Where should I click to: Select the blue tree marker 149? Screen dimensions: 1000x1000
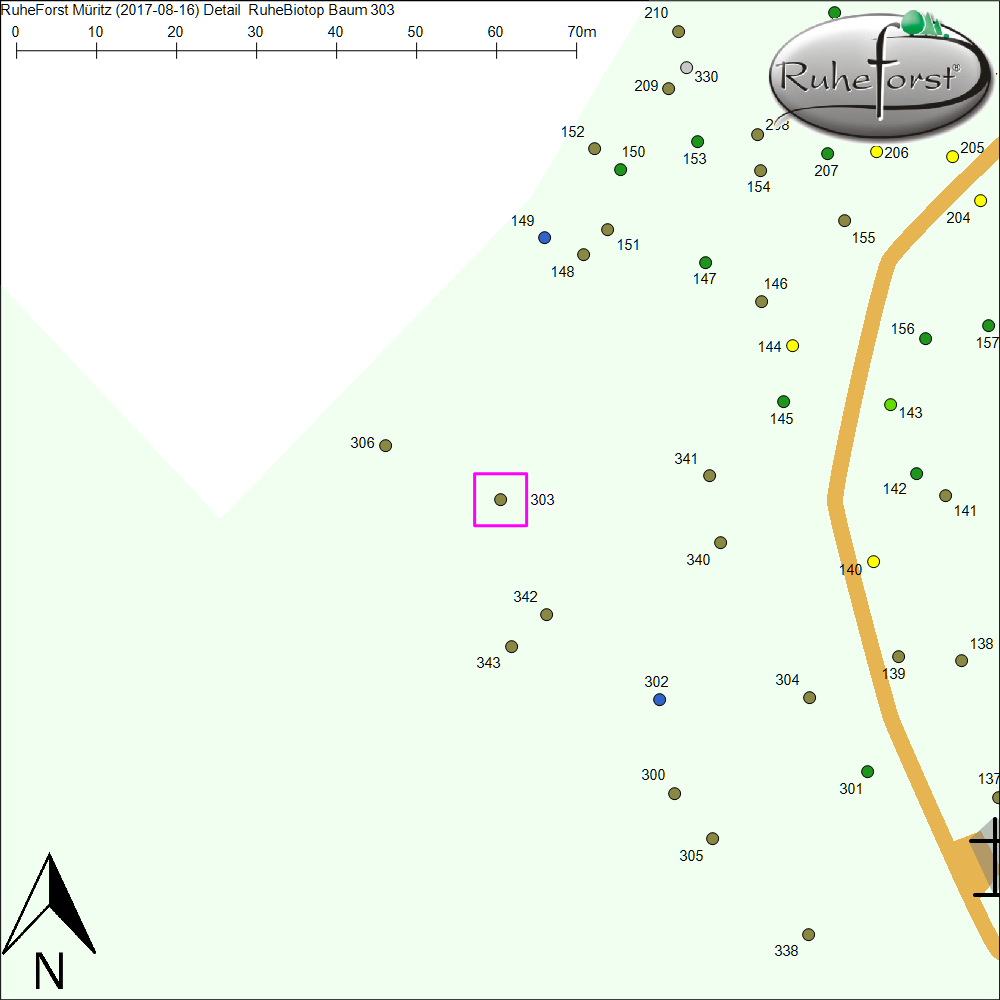[544, 238]
